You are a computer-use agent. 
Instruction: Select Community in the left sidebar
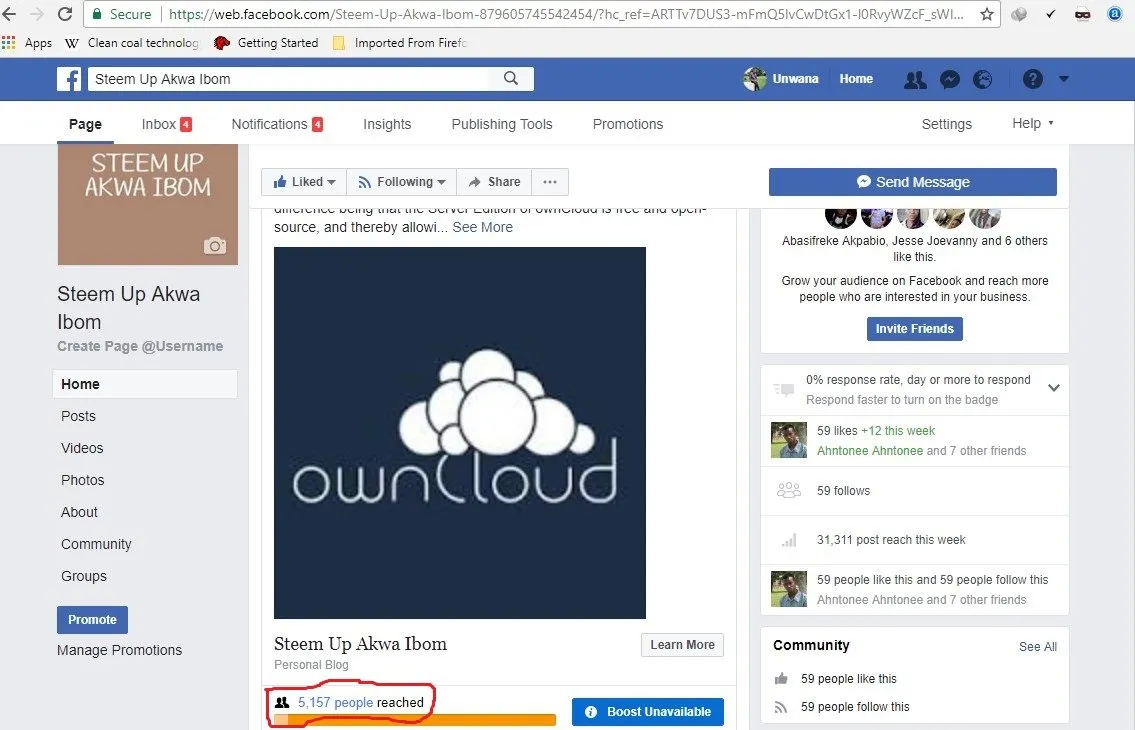pos(96,544)
